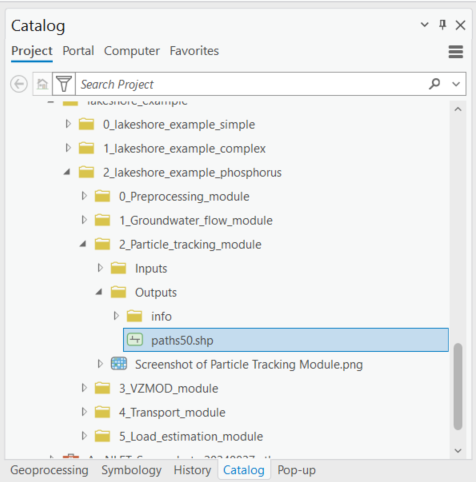
Task: Switch to the Pop-up pane tab
Action: 297,470
